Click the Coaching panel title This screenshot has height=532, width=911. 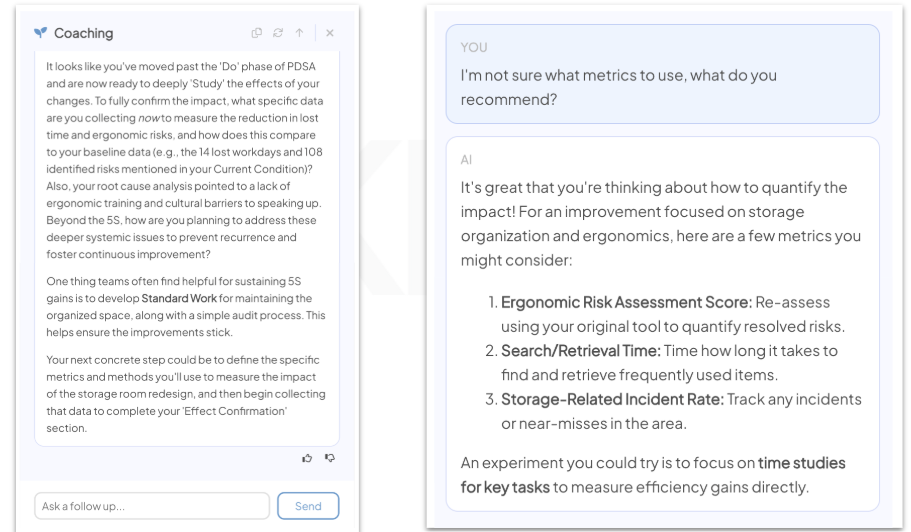pos(84,33)
